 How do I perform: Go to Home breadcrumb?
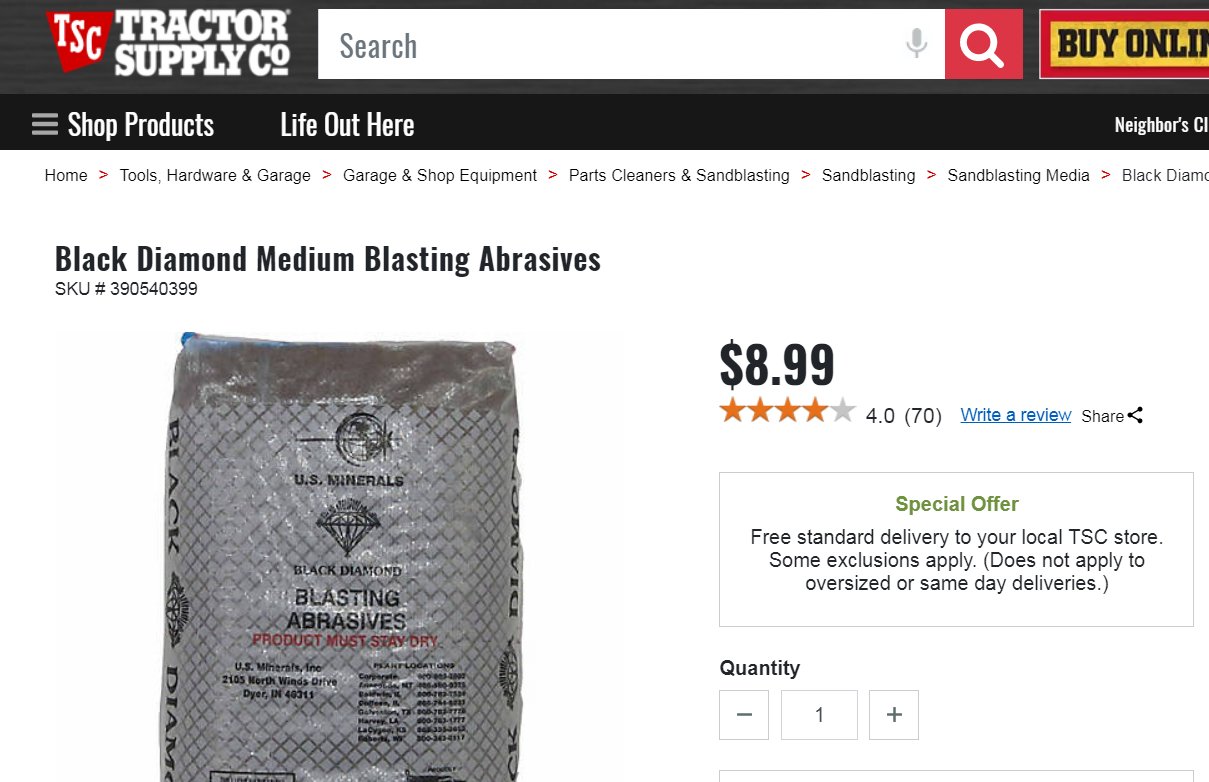66,175
